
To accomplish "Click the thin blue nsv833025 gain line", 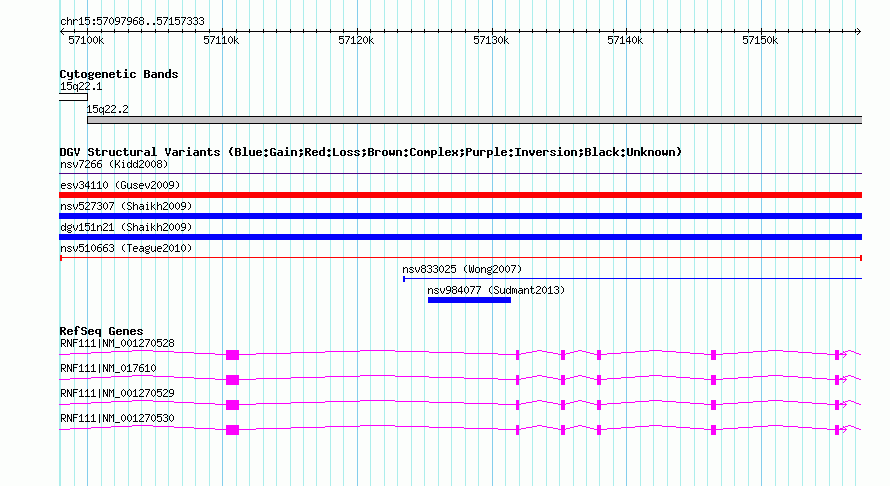I will pyautogui.click(x=632, y=279).
